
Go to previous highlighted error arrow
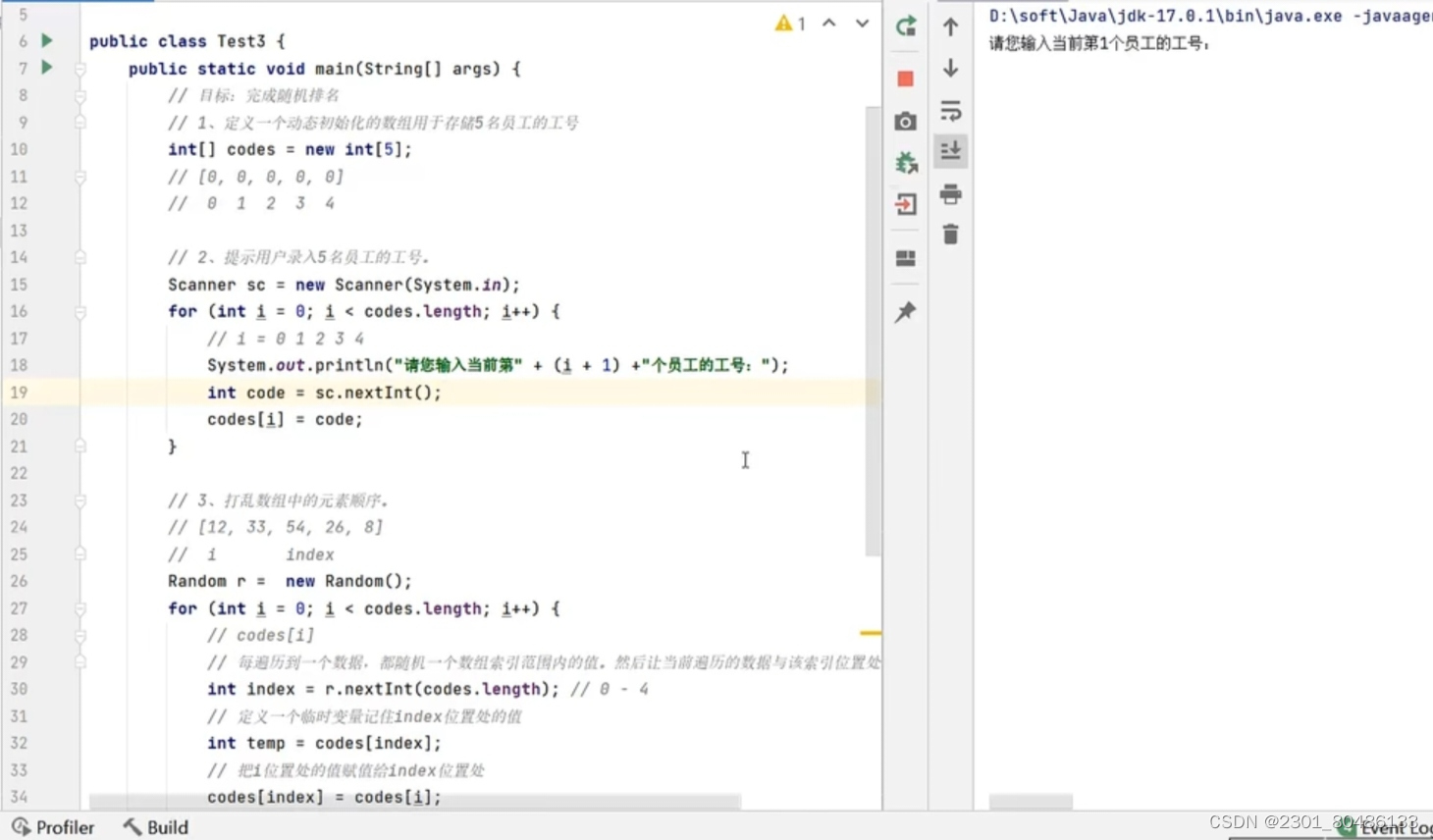(x=829, y=24)
